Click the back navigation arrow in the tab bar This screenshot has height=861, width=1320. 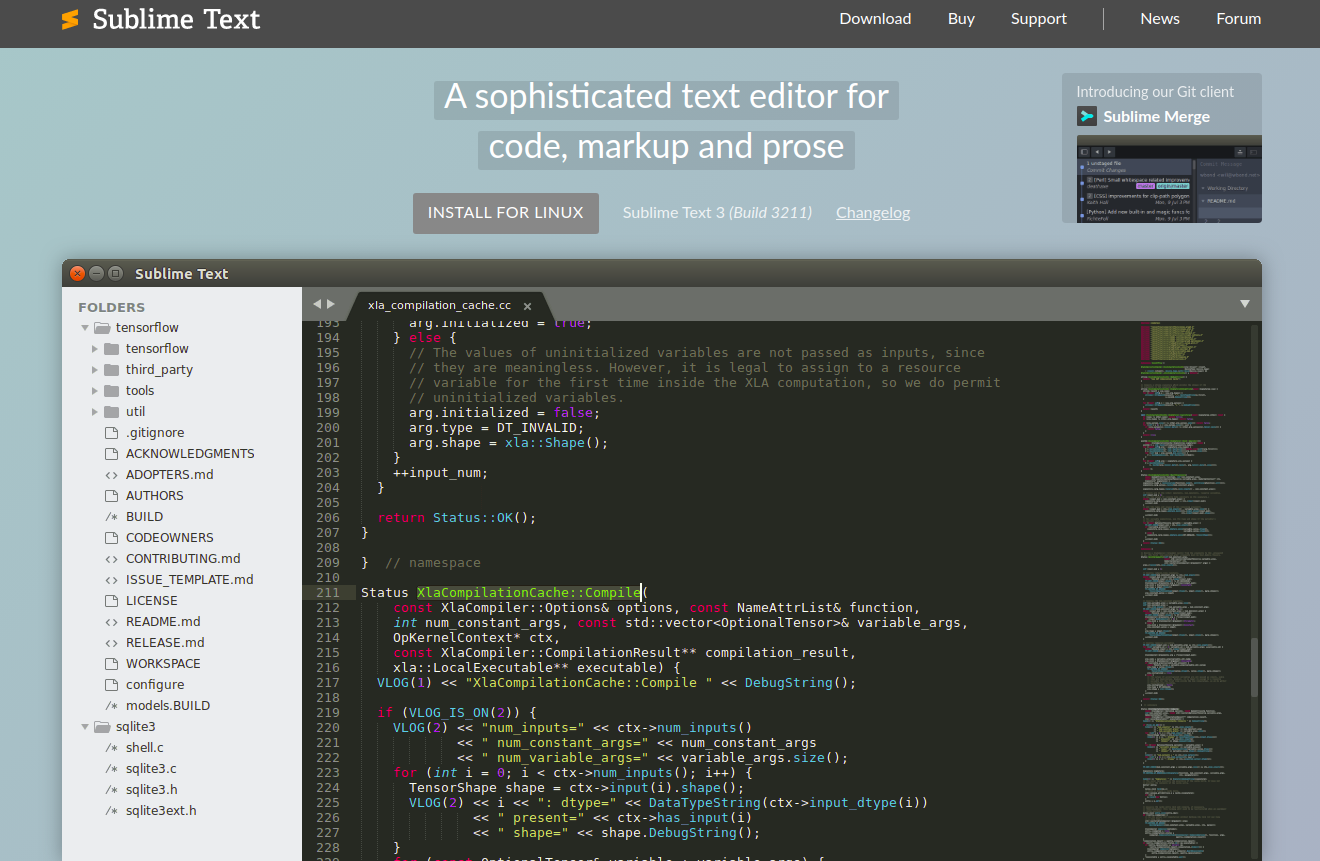pyautogui.click(x=315, y=302)
